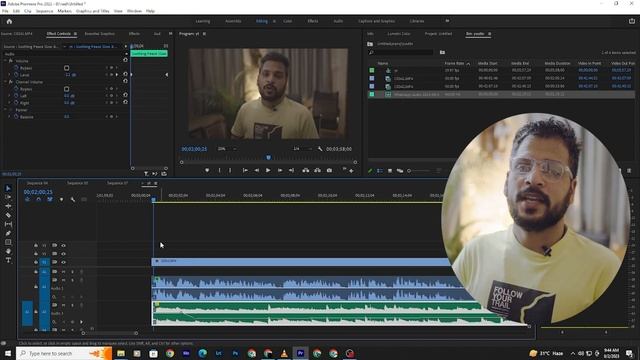640x360 pixels.
Task: Expand the Left channel property
Action: click(x=9, y=96)
